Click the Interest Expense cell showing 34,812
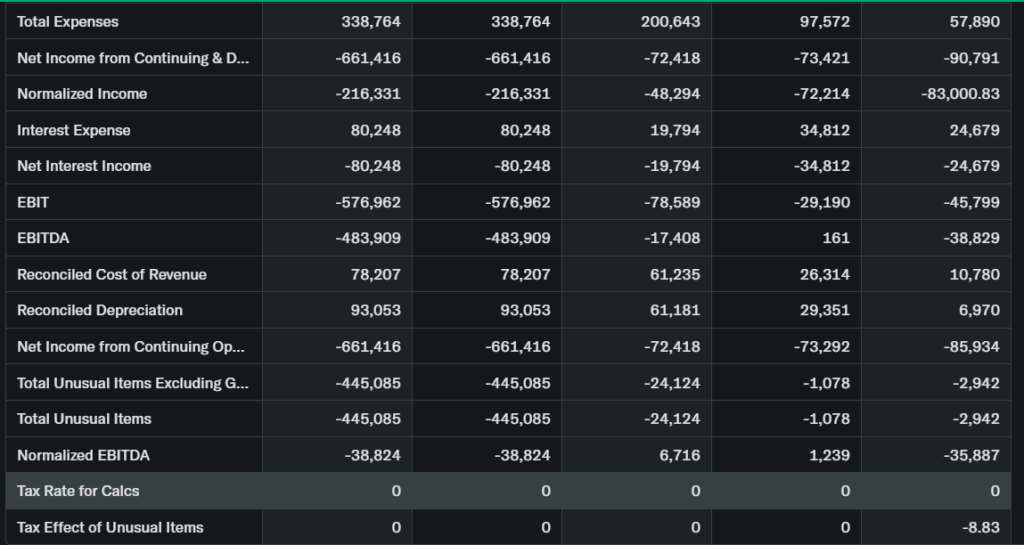The height and width of the screenshot is (545, 1024). point(825,130)
